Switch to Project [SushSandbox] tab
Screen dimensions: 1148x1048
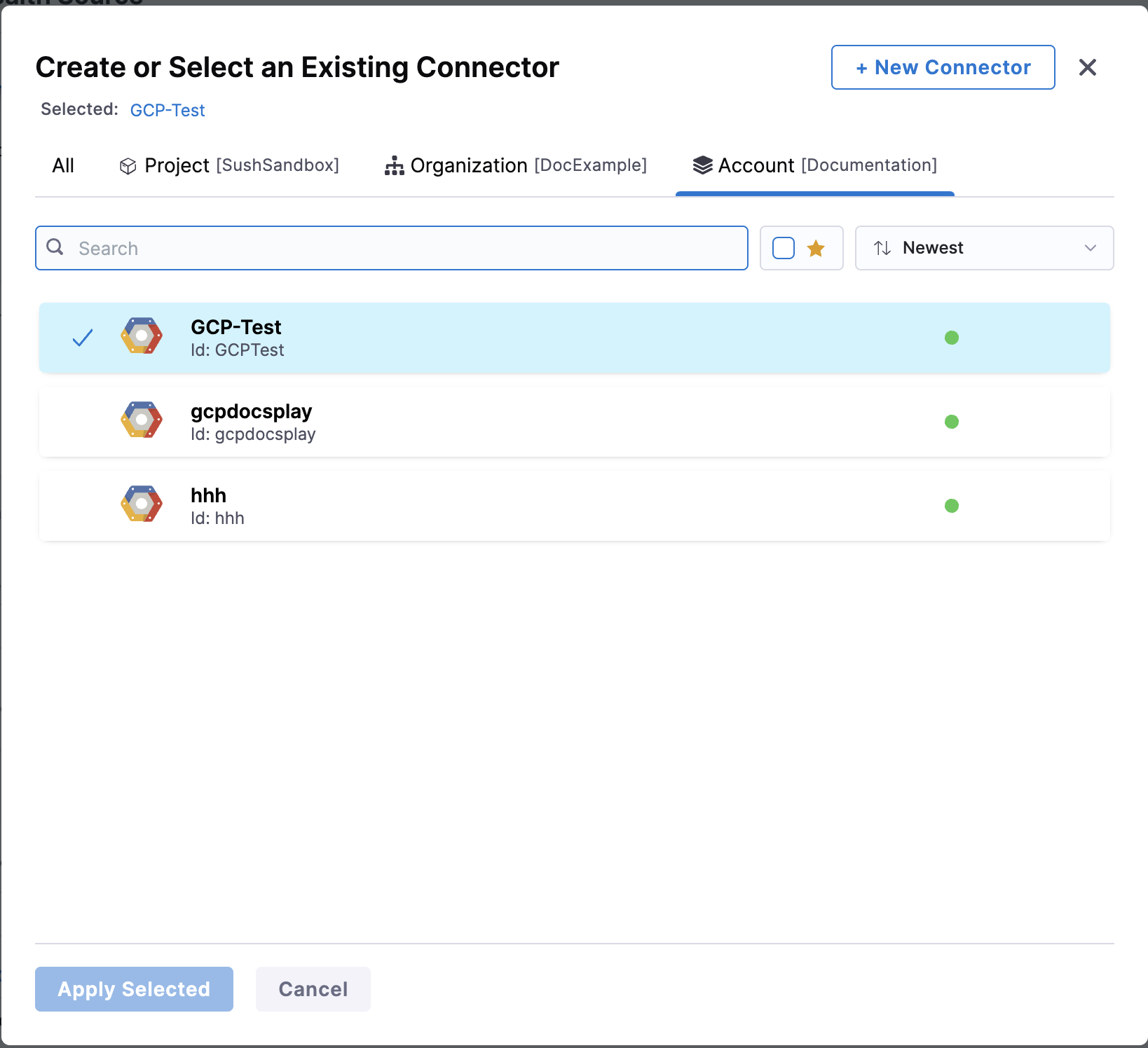[229, 166]
